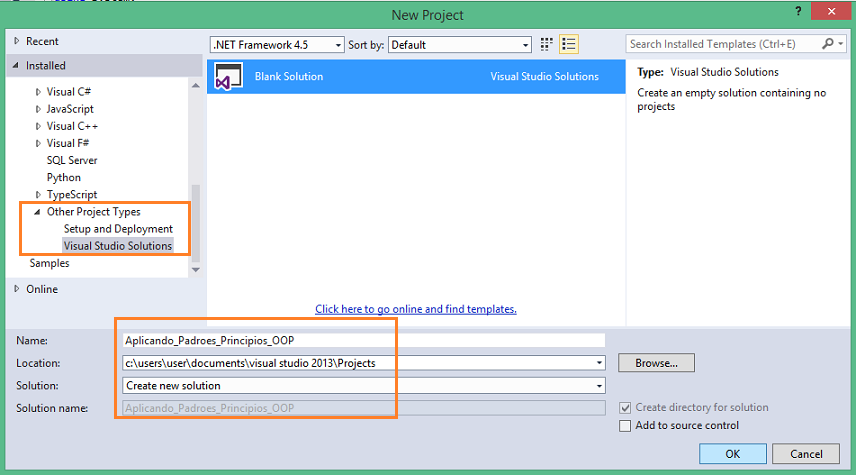Focus the Search Installed Templates box
Viewport: 856px width, 475px height.
(723, 44)
